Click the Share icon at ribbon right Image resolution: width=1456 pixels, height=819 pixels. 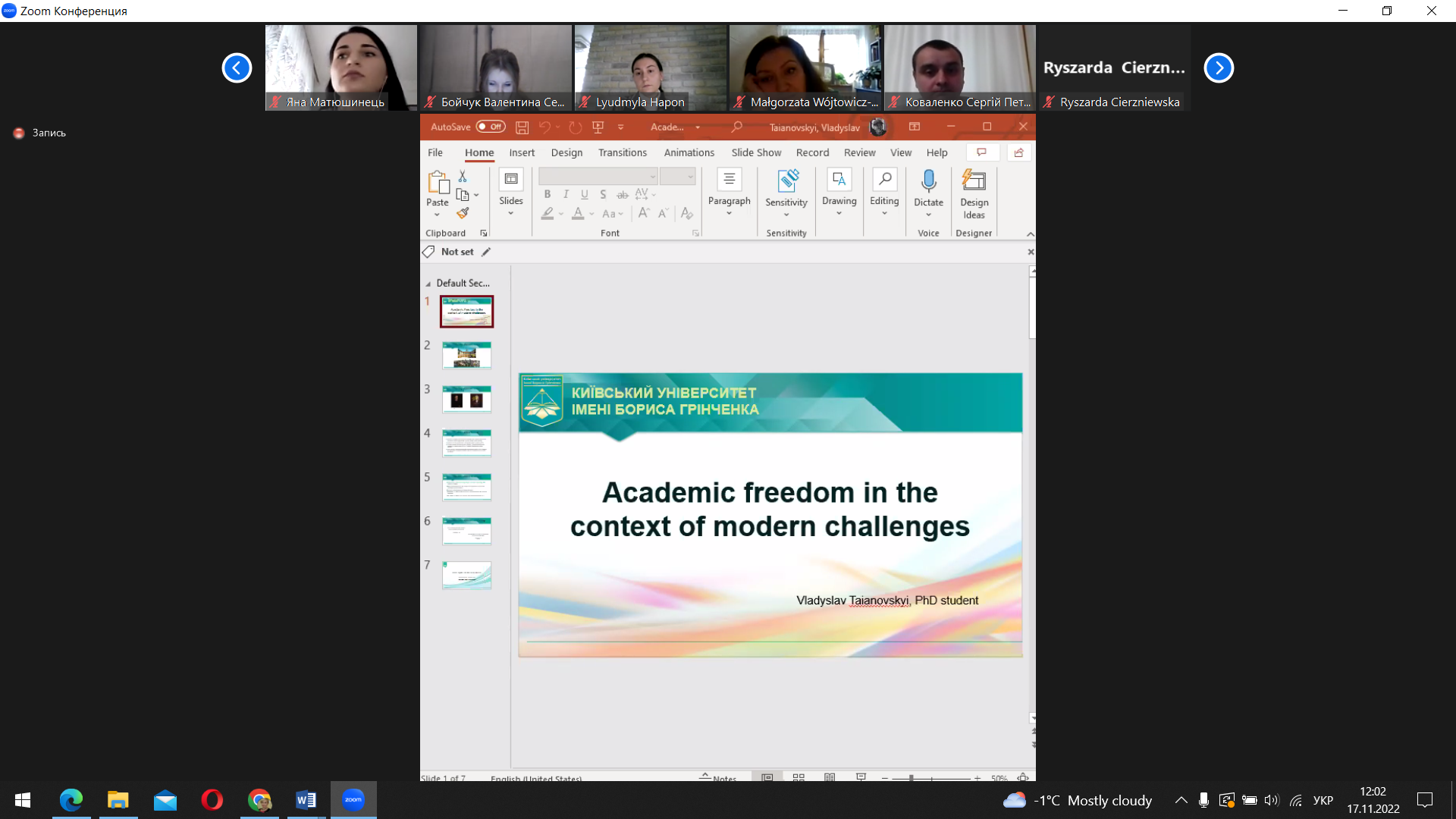click(x=1018, y=152)
